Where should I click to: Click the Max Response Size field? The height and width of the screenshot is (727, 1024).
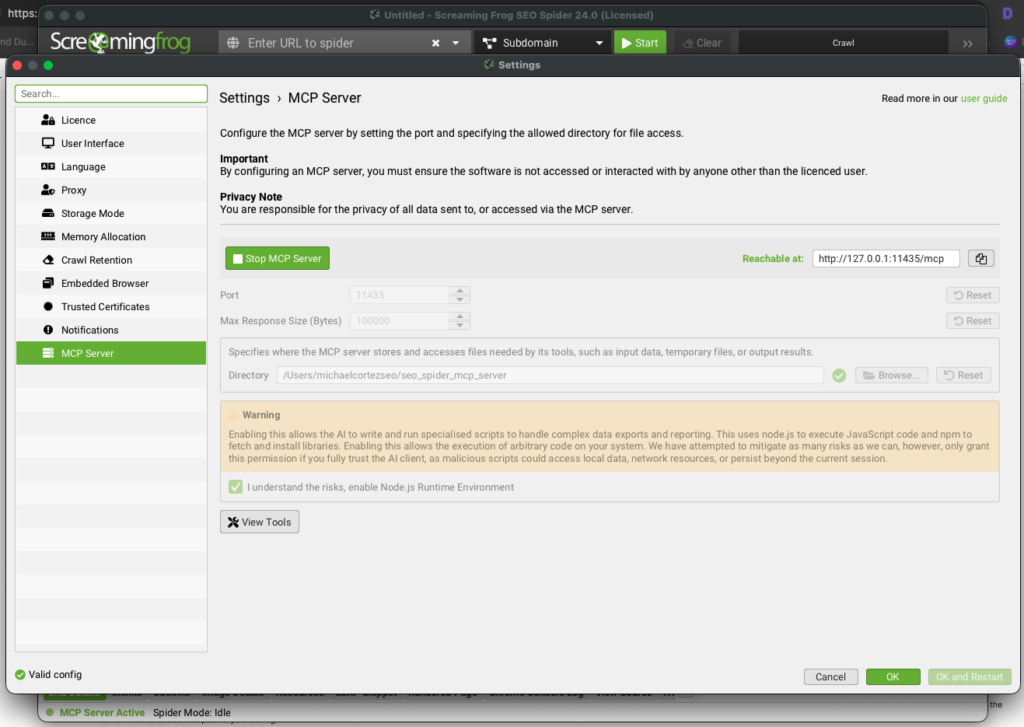tap(399, 321)
